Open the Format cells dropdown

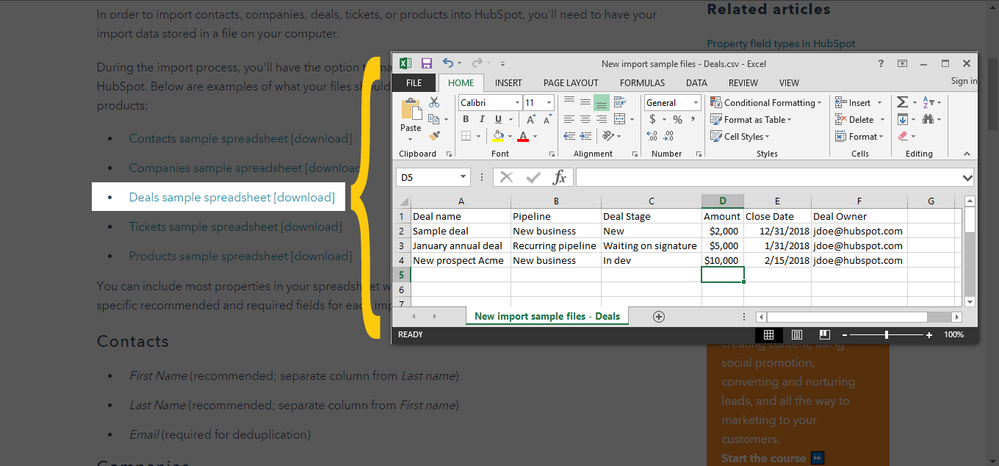(x=879, y=136)
